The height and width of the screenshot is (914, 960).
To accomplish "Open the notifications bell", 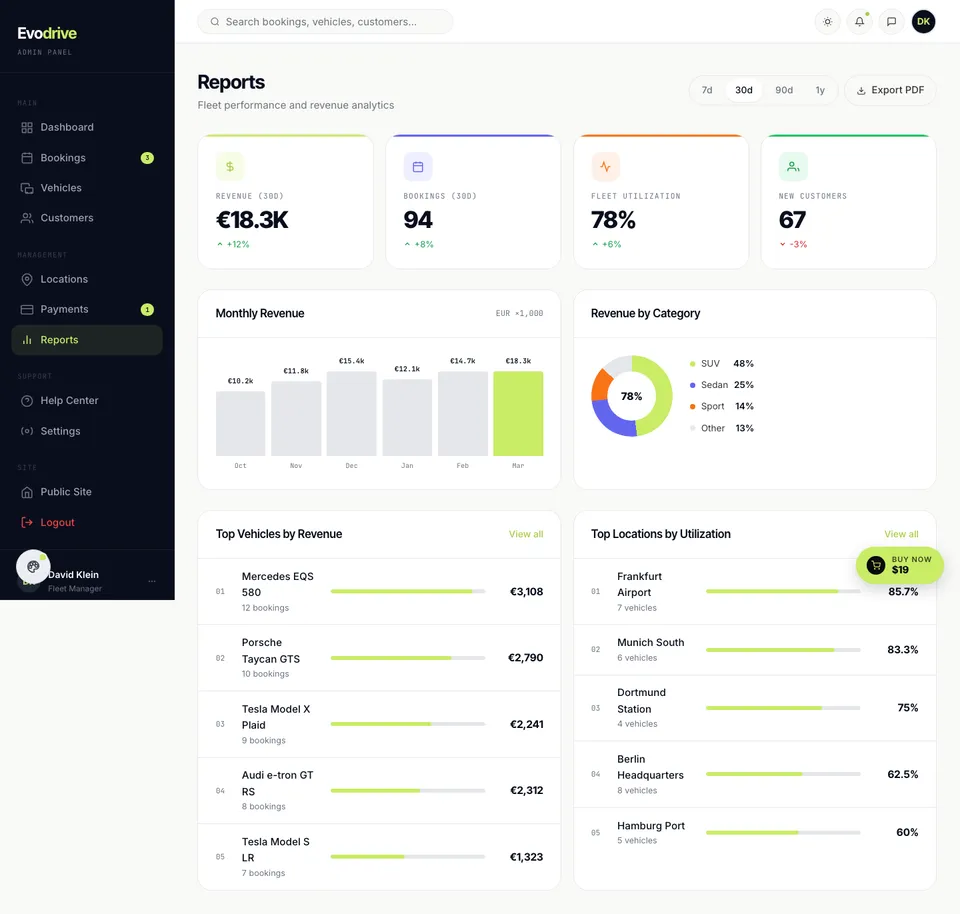I will tap(860, 22).
